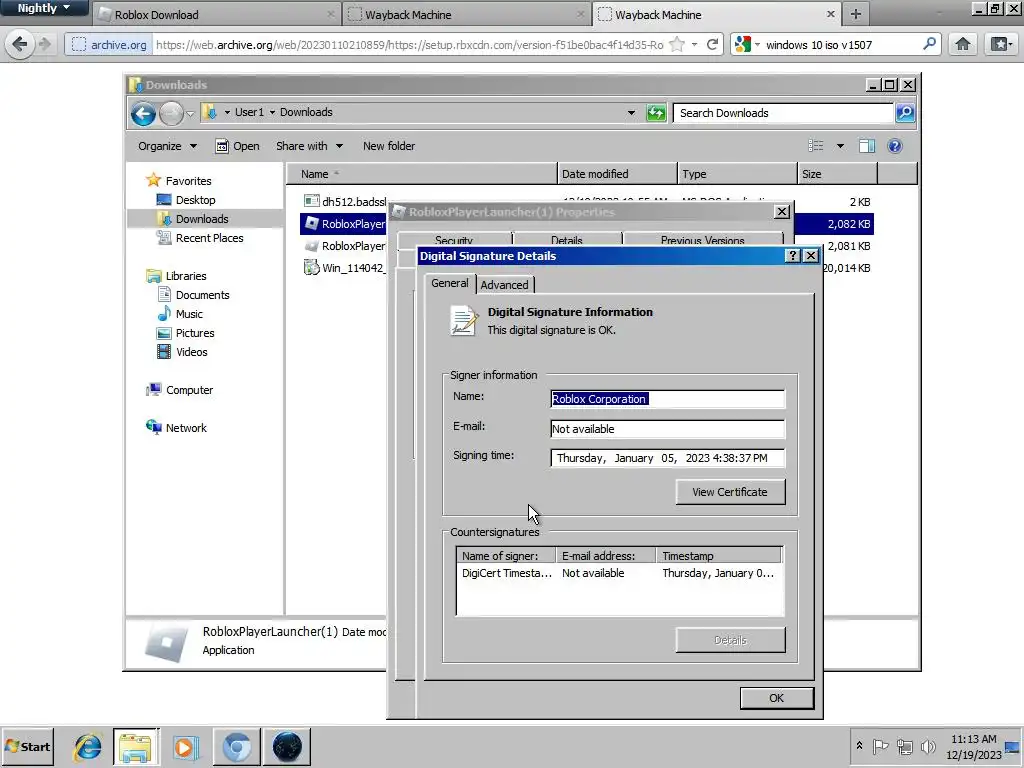Switch to the first Wayback Machine tab
The width and height of the screenshot is (1024, 768).
coord(466,14)
